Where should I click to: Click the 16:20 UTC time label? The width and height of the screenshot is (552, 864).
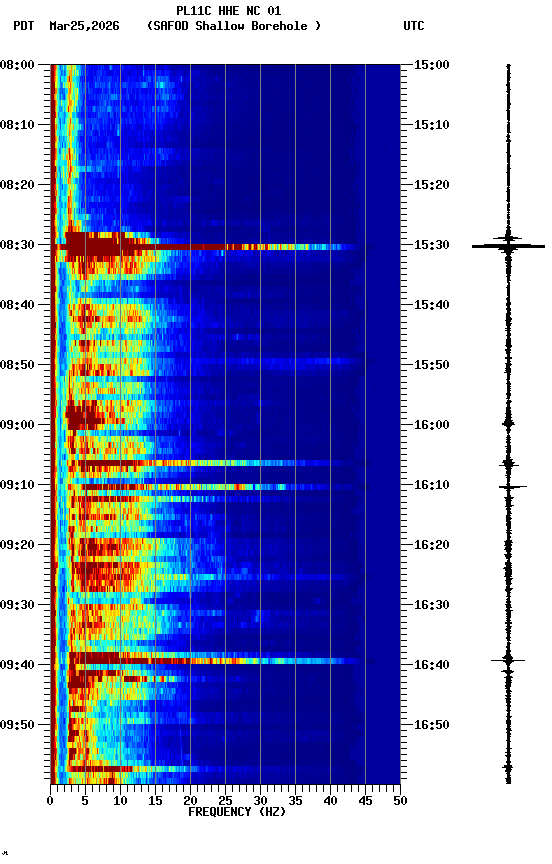[432, 545]
